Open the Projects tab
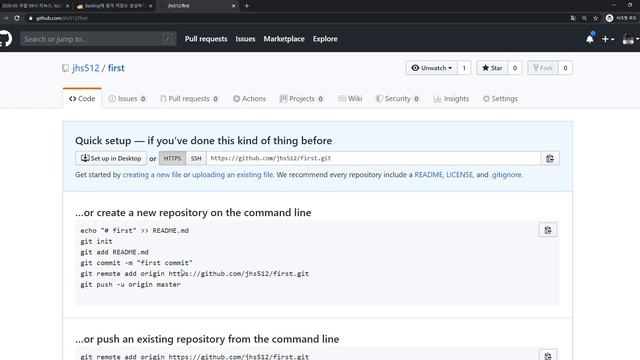The width and height of the screenshot is (640, 360). (302, 98)
